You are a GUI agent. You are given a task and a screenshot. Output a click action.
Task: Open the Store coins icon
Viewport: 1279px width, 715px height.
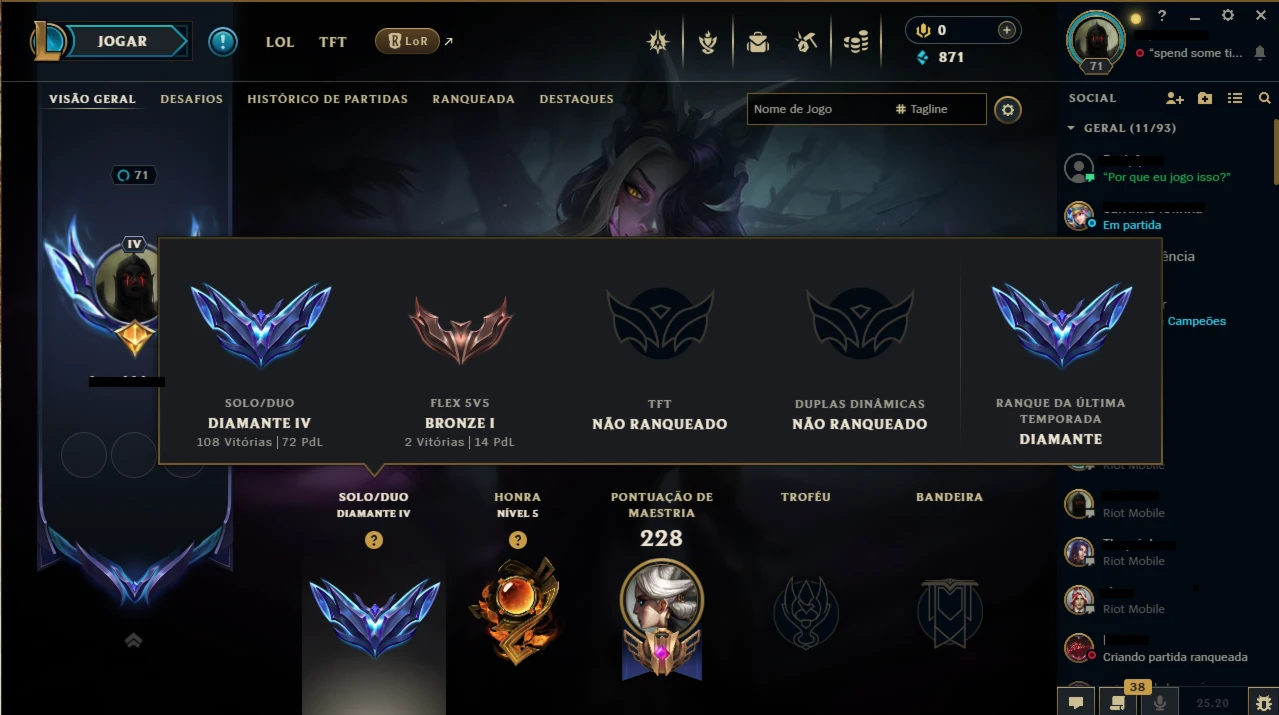point(855,42)
